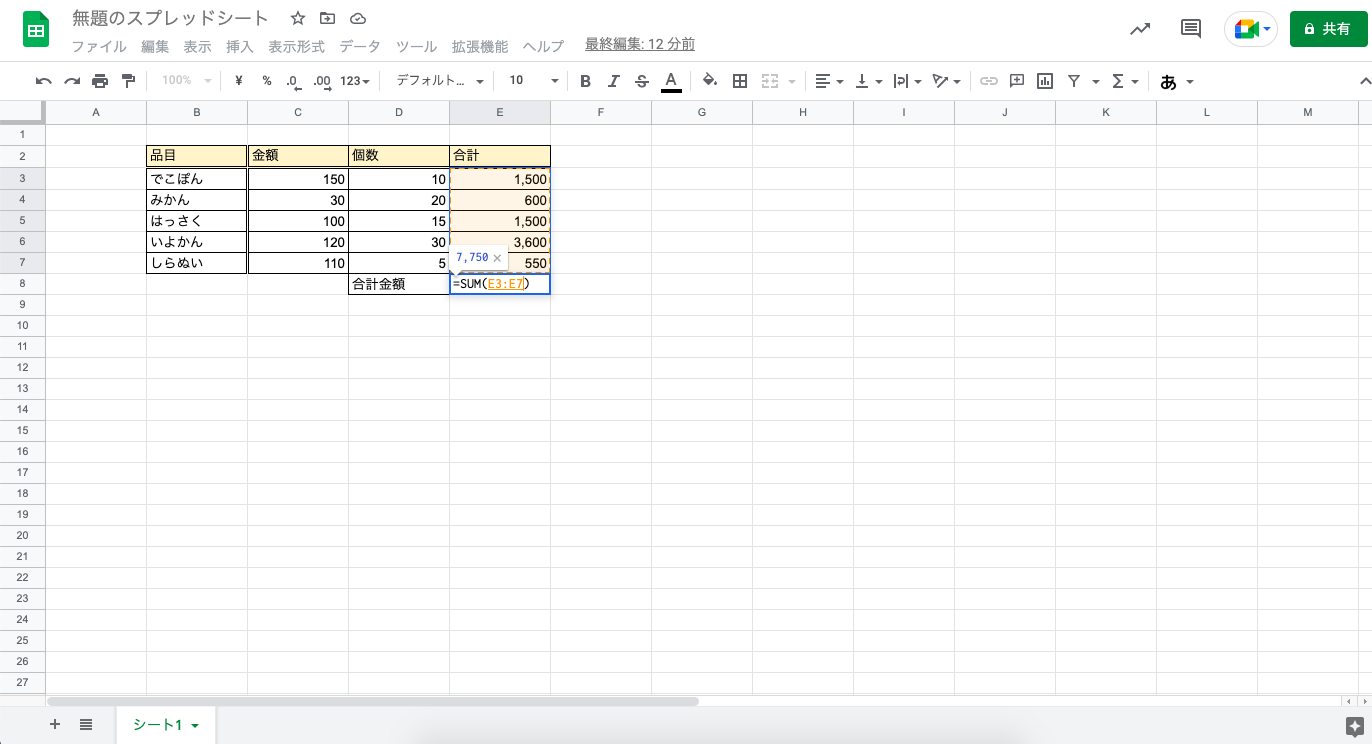This screenshot has height=744, width=1372.
Task: Open the データ menu
Action: (359, 46)
